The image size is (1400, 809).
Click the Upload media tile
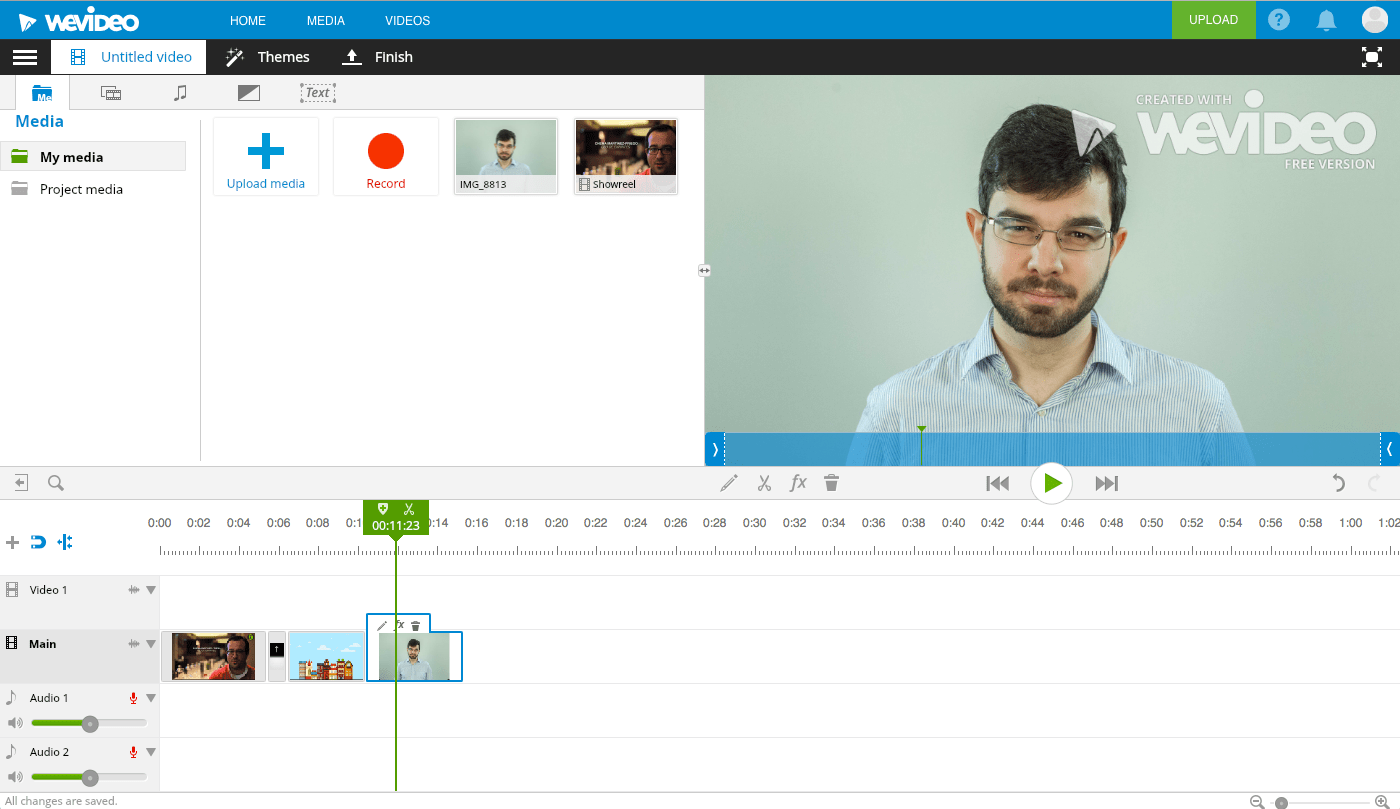[266, 156]
